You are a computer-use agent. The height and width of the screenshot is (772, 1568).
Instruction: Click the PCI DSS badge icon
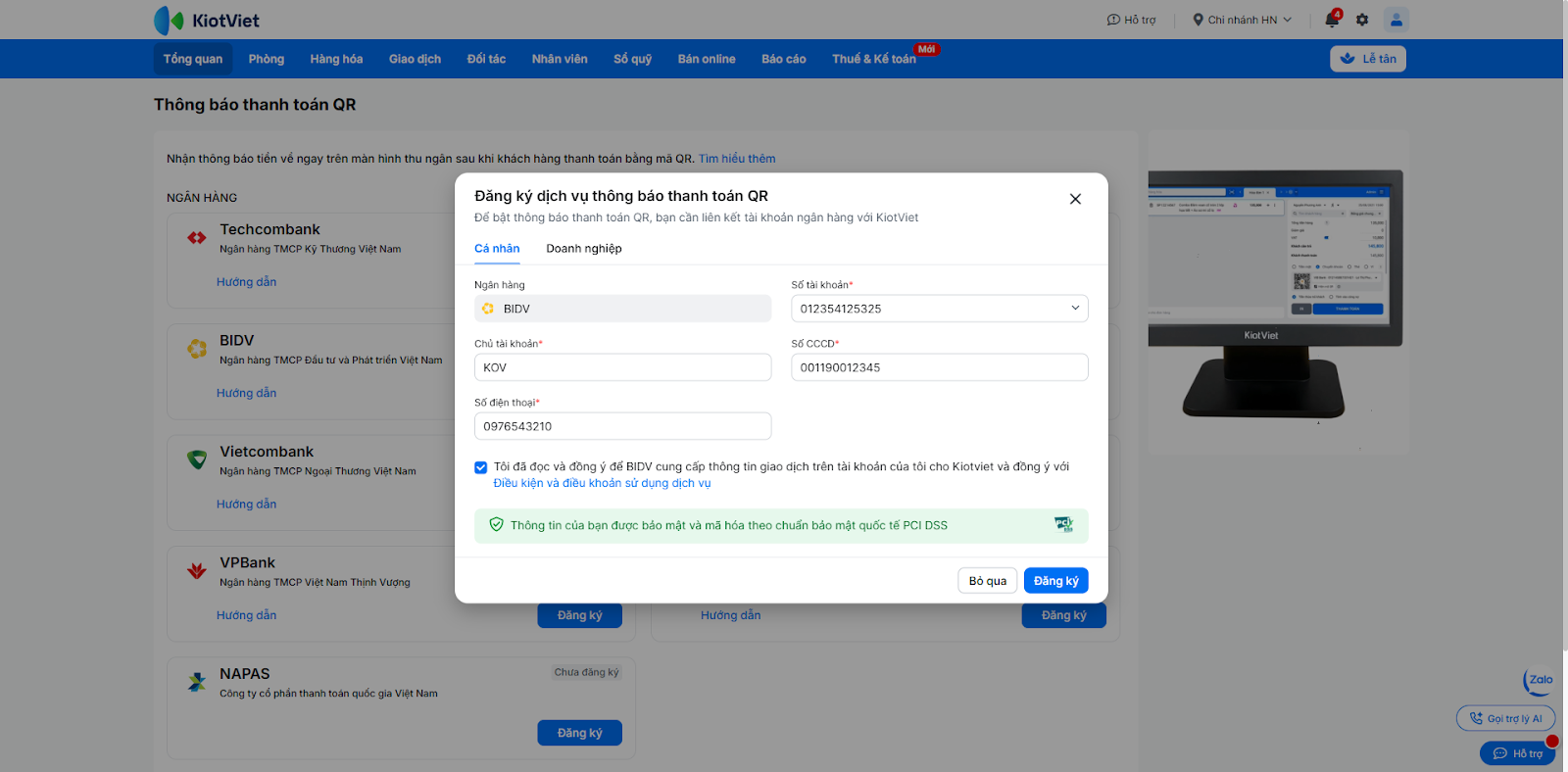(x=1063, y=525)
